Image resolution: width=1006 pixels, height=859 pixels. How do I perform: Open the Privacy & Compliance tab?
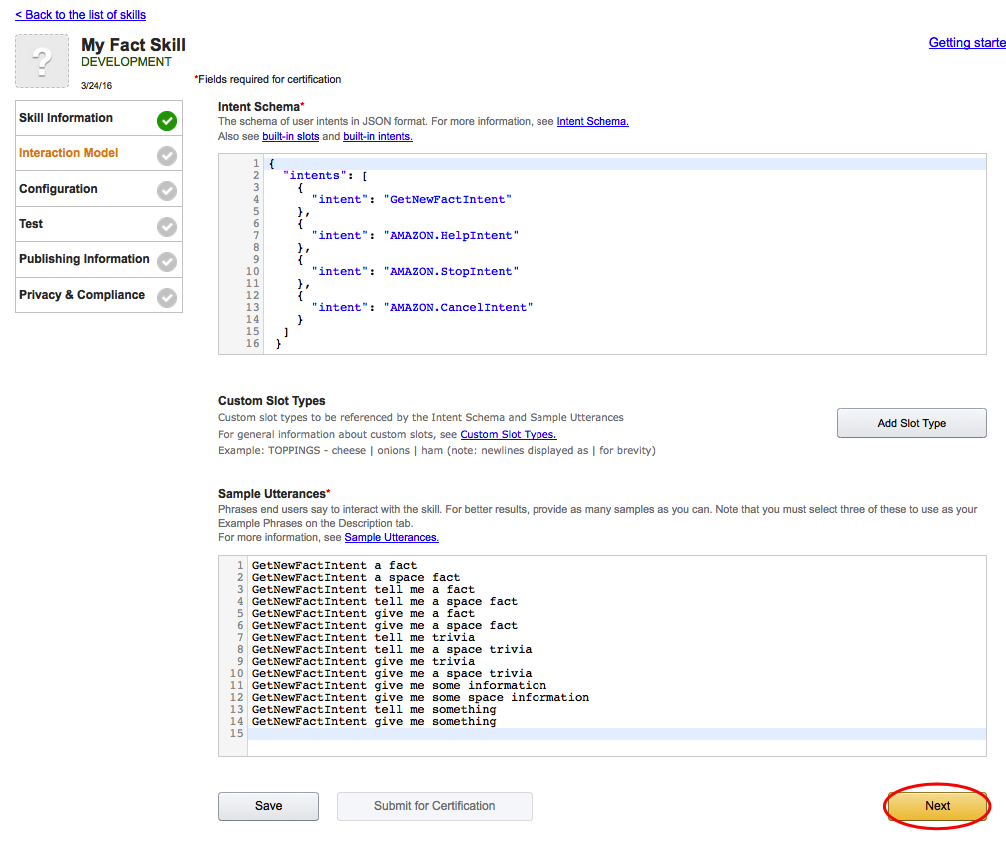(82, 295)
